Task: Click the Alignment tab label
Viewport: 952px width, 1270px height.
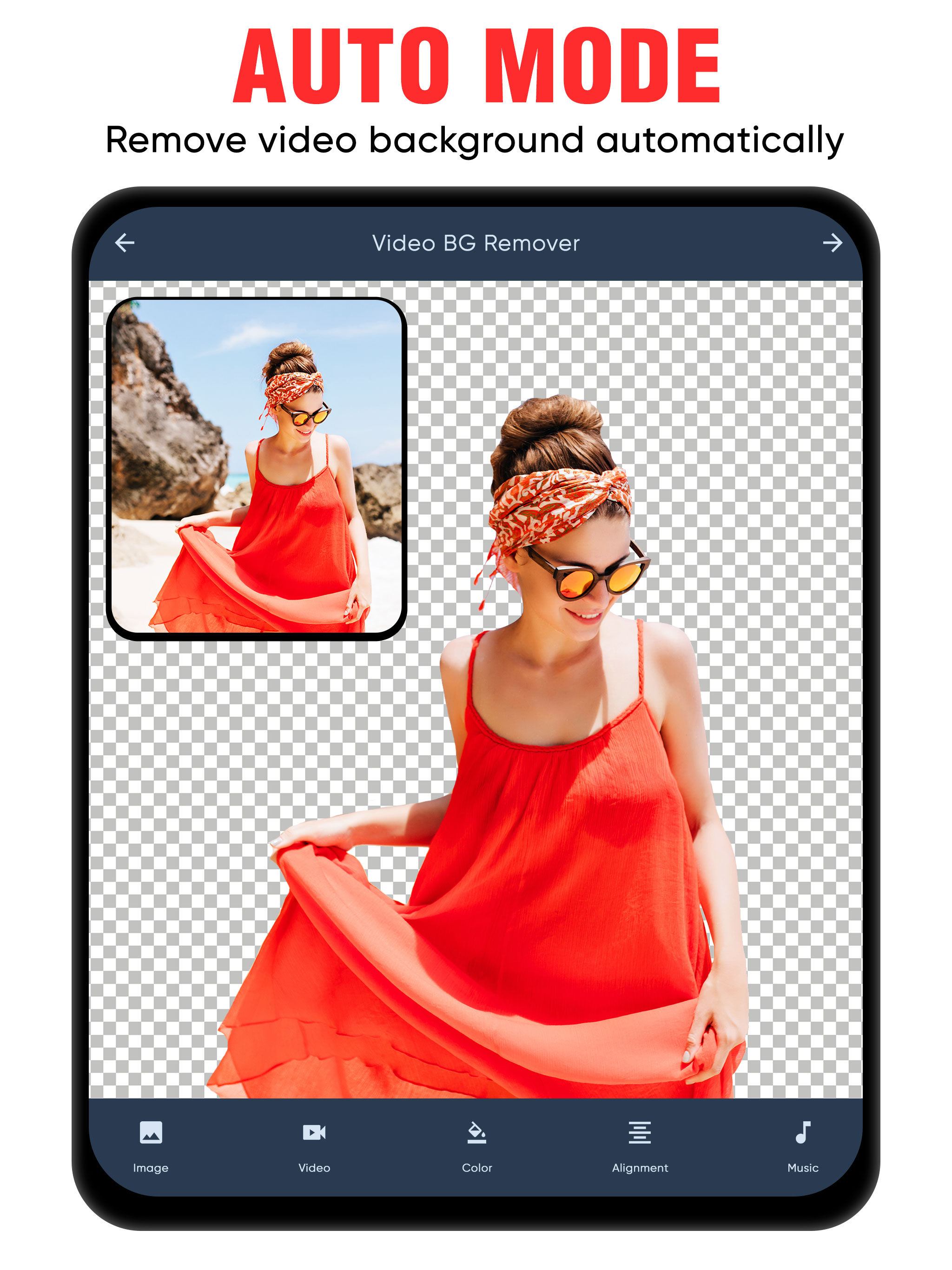Action: point(640,1168)
